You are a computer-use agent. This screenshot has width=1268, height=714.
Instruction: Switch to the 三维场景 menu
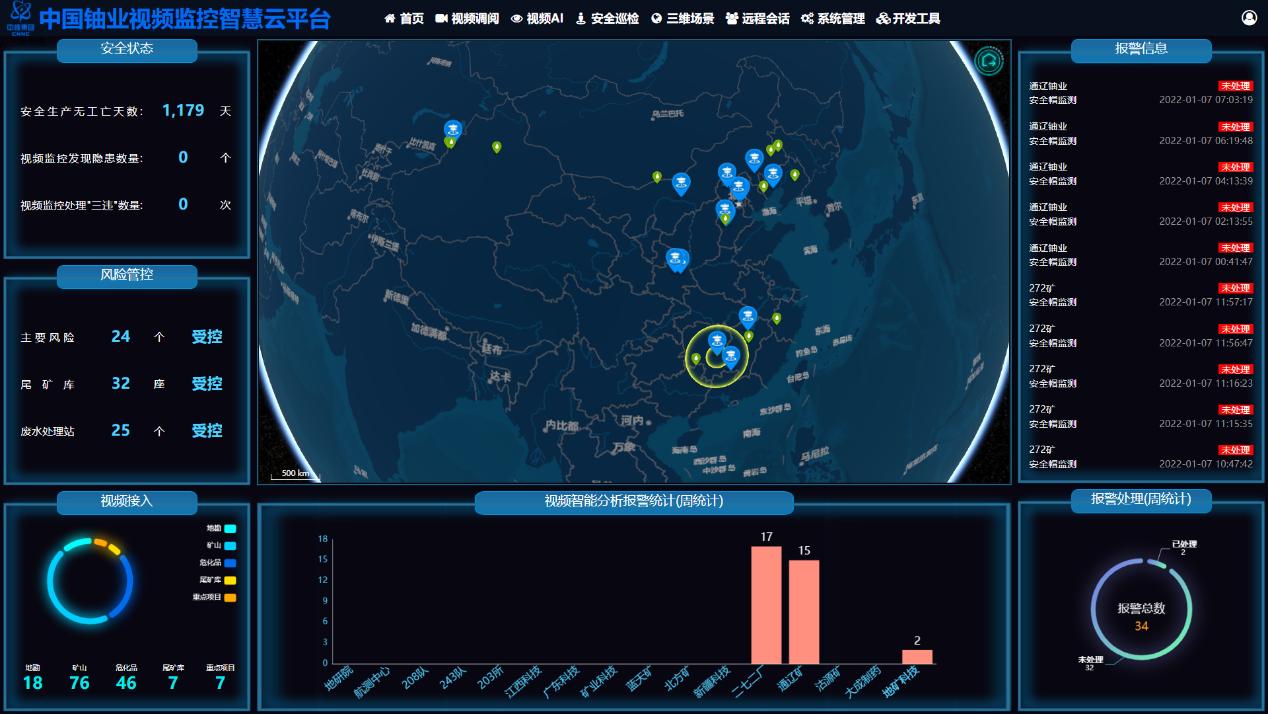pyautogui.click(x=690, y=18)
